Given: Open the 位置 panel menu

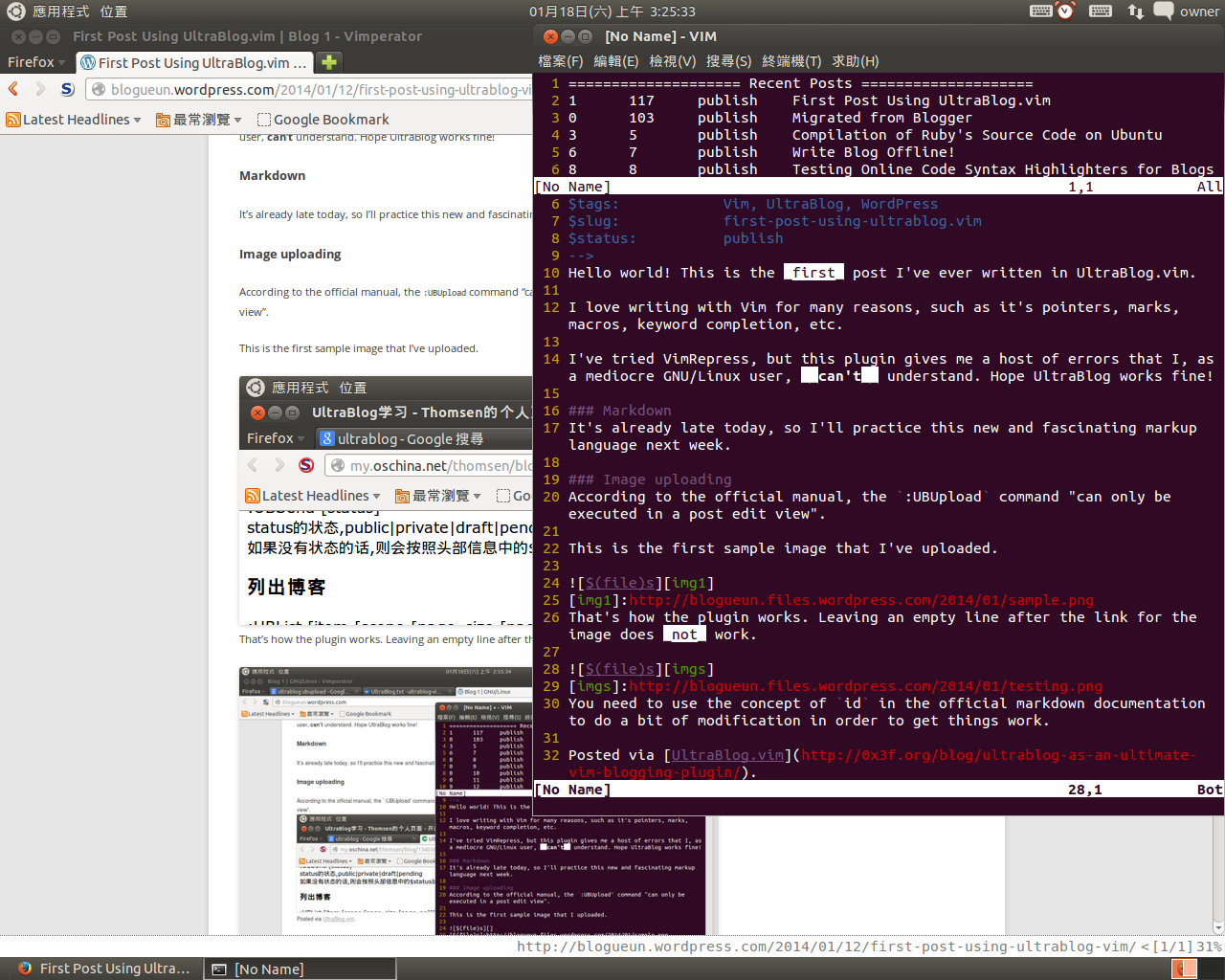Looking at the screenshot, I should [113, 11].
